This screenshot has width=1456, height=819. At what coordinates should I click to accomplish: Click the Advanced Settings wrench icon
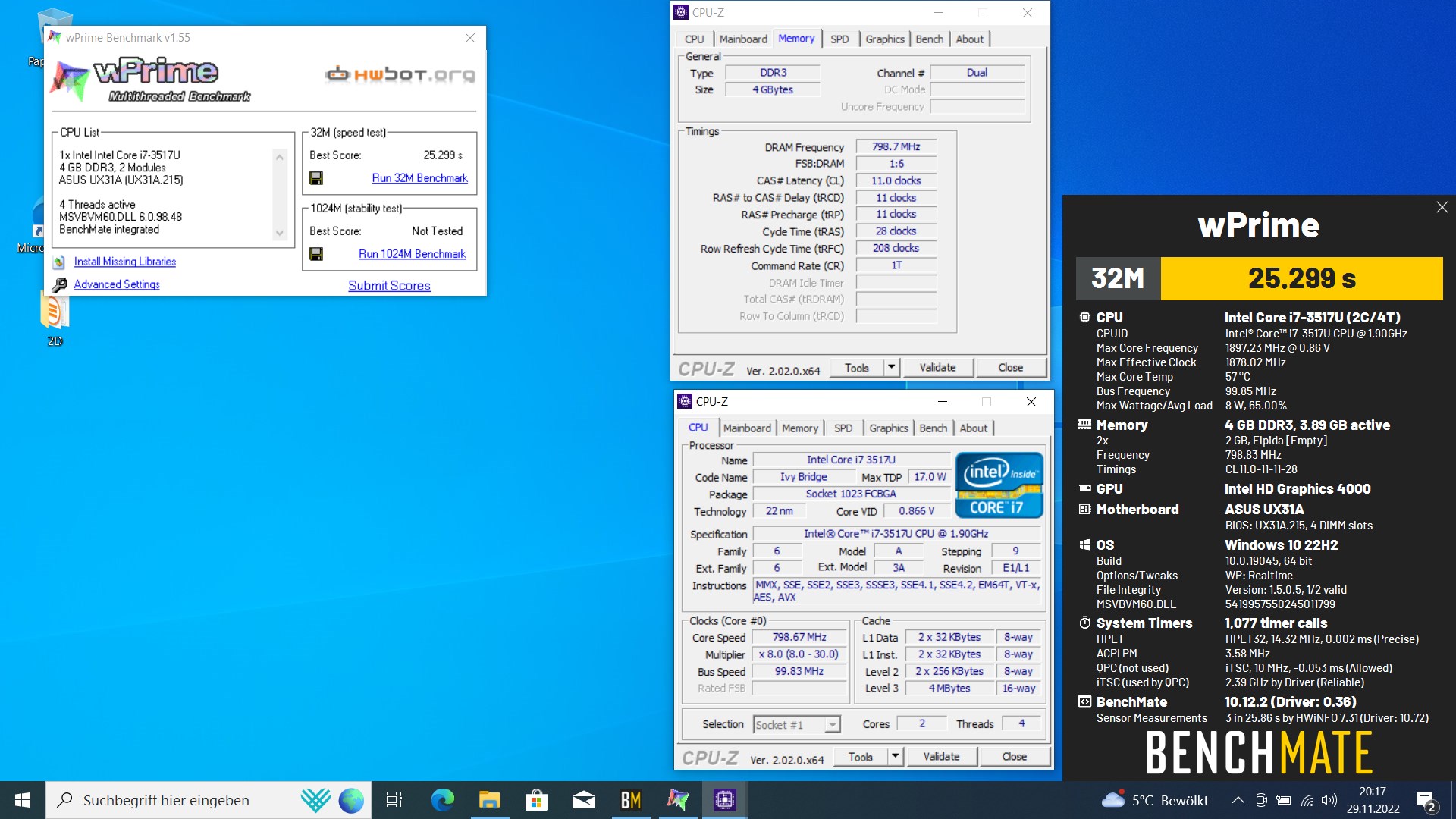click(x=59, y=285)
